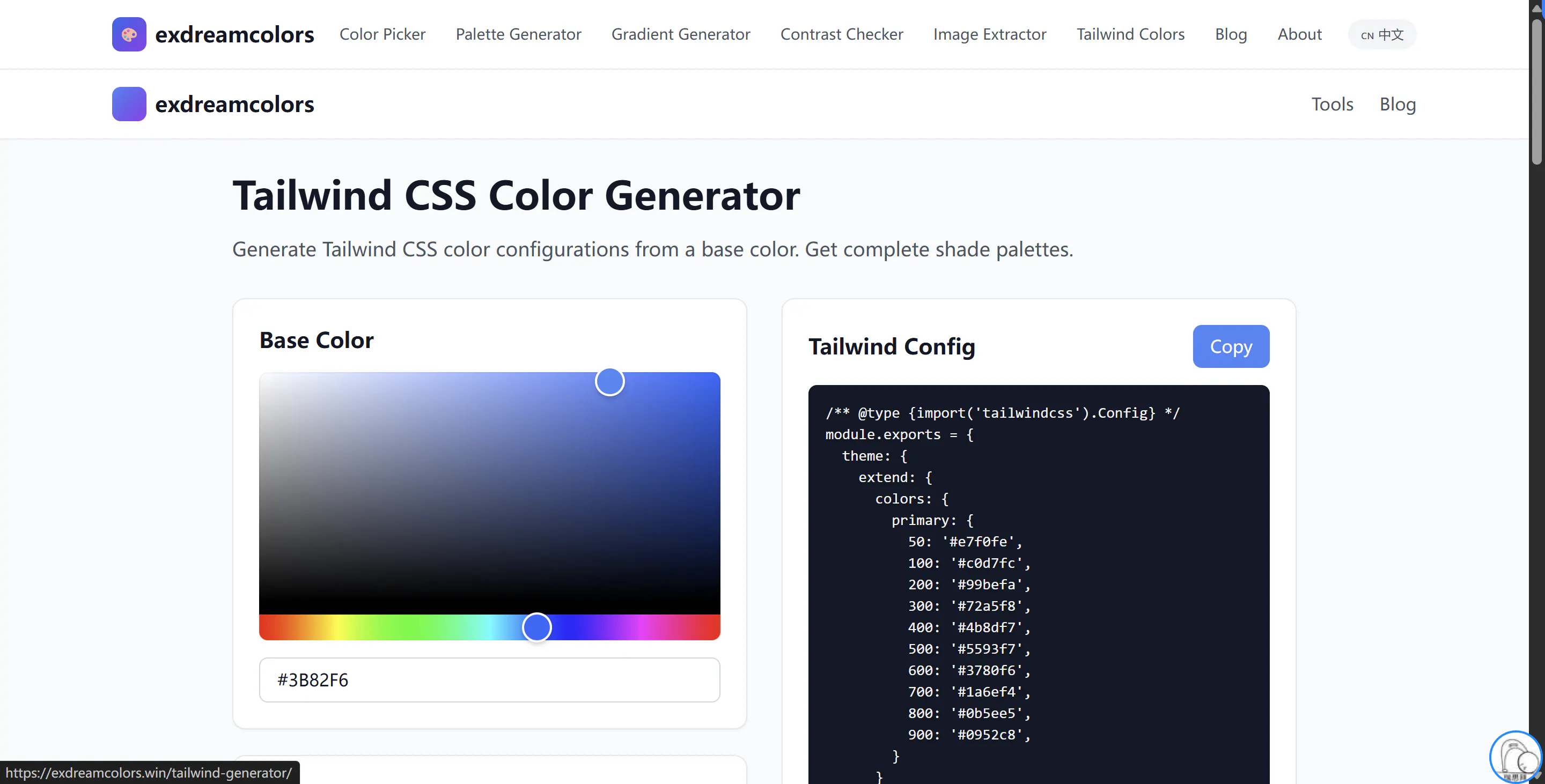Click the line "900: '#0952c8',"
The width and height of the screenshot is (1545, 784).
tap(969, 735)
